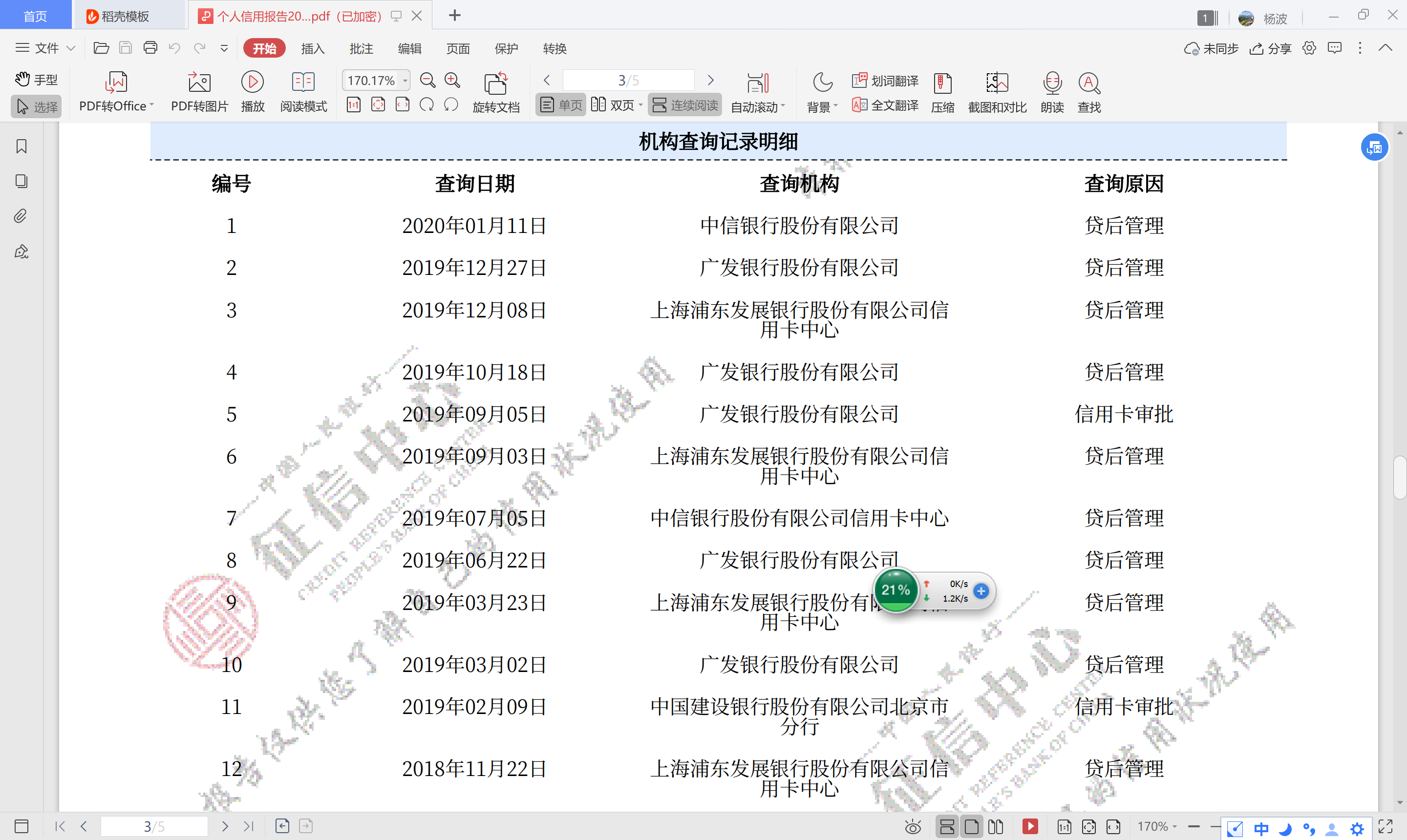This screenshot has height=840, width=1407.
Task: Click the vertical scrollbar thumb
Action: (x=1400, y=477)
